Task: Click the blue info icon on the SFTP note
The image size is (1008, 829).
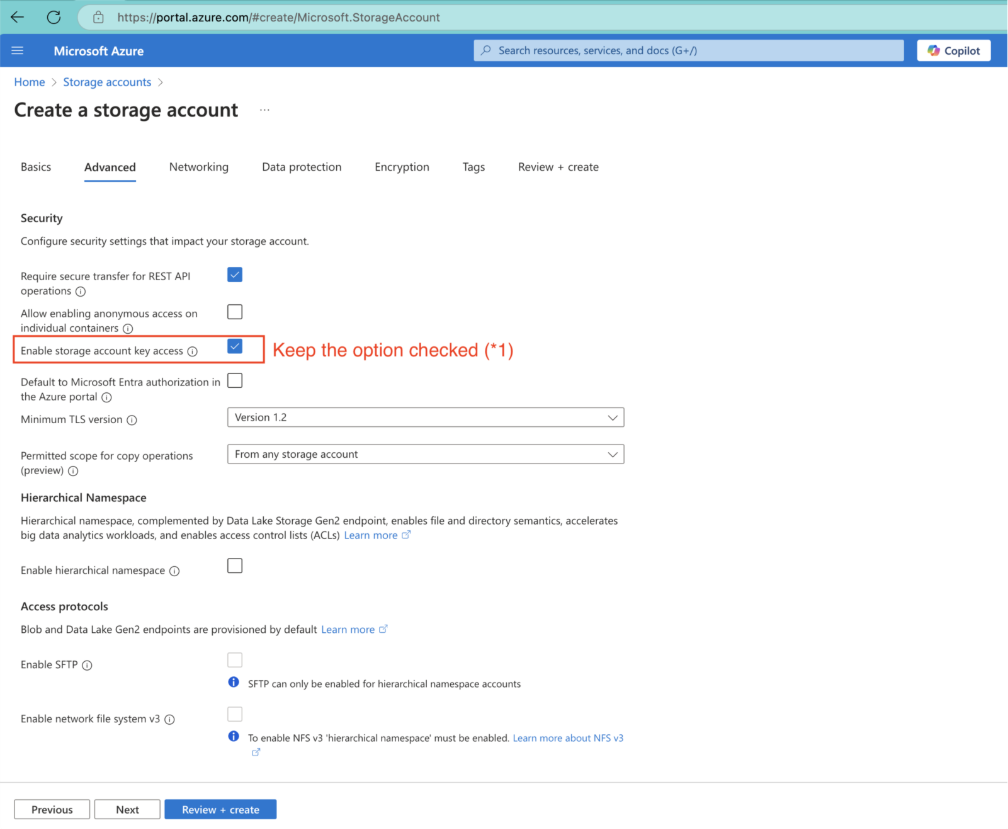Action: pyautogui.click(x=235, y=682)
